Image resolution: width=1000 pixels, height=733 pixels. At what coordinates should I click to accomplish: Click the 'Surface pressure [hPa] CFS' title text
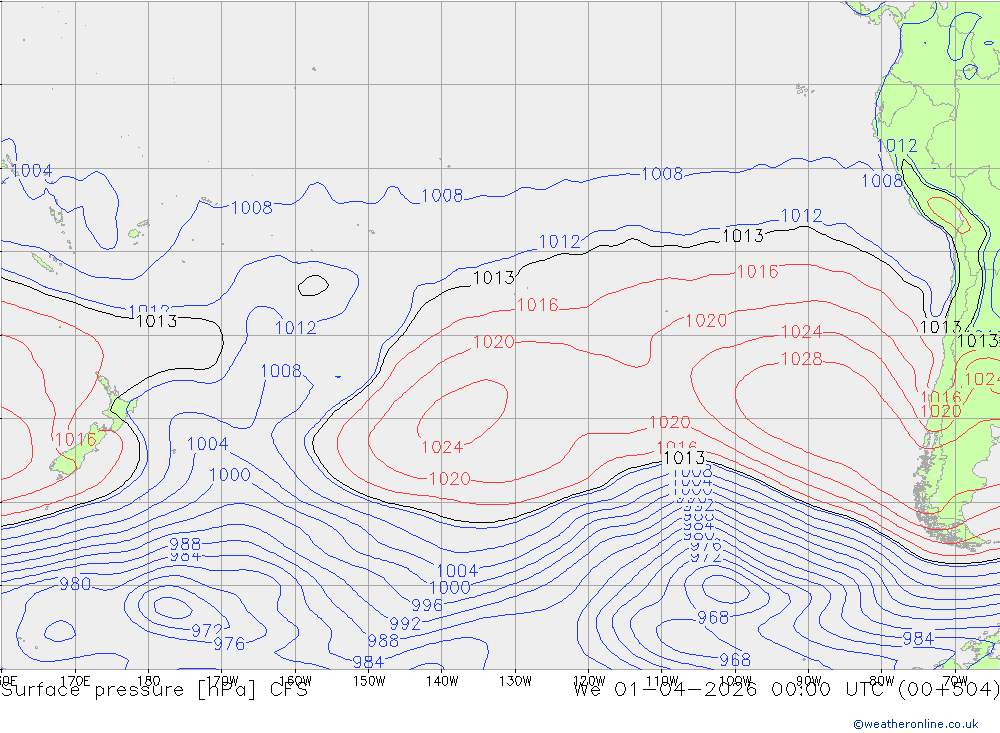pyautogui.click(x=154, y=690)
